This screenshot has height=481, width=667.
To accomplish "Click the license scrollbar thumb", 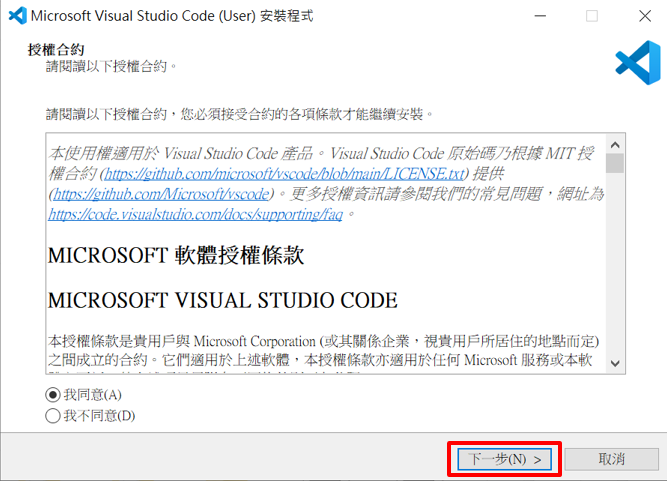I will click(x=615, y=163).
